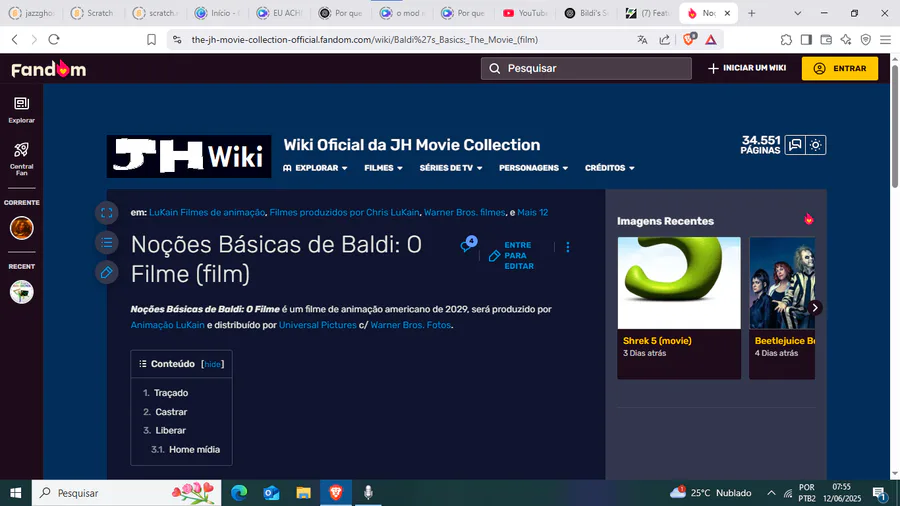
Task: Switch to the YouTube tab
Action: coord(525,13)
